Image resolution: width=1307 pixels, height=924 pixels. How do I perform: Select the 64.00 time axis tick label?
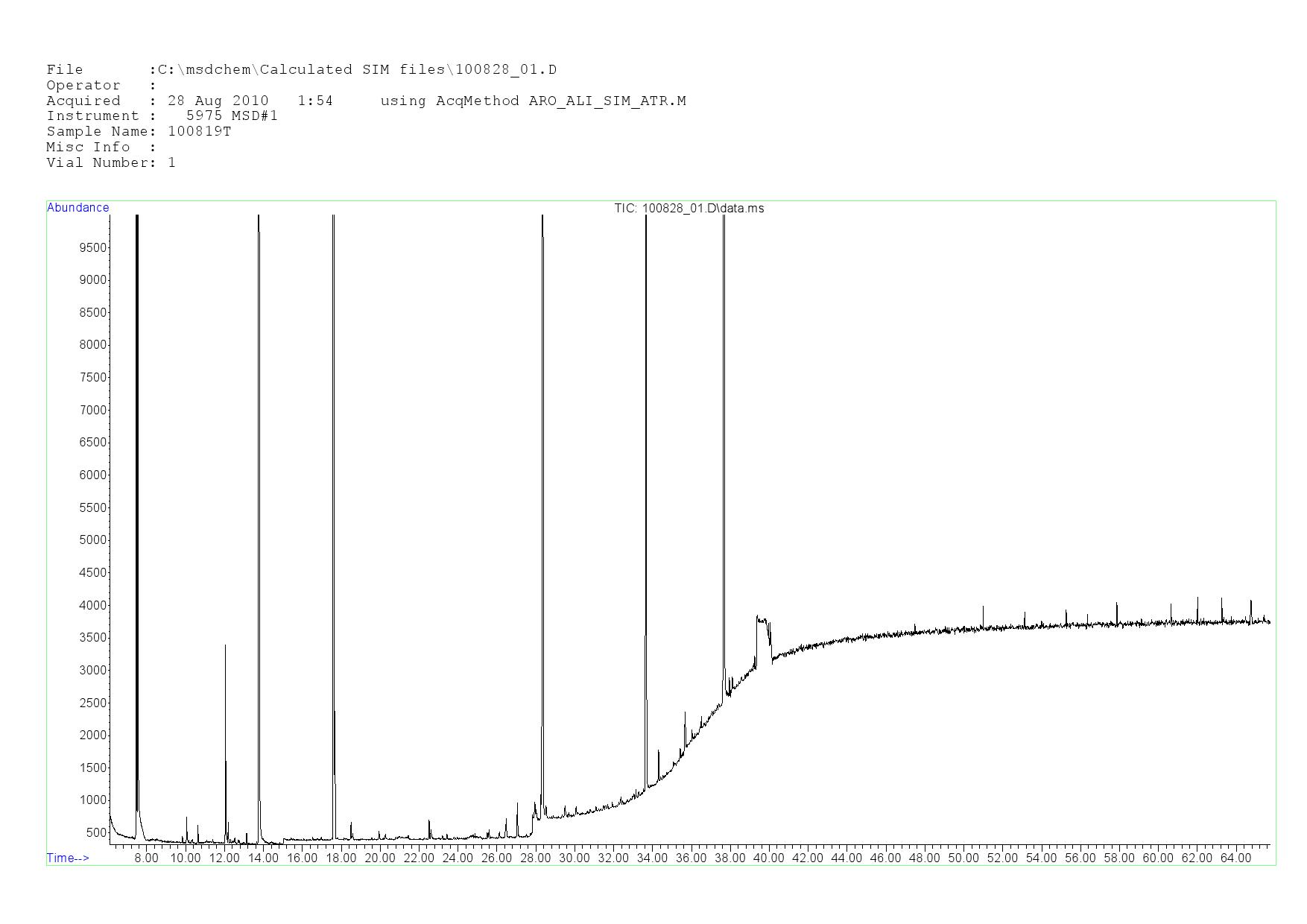pyautogui.click(x=1235, y=858)
